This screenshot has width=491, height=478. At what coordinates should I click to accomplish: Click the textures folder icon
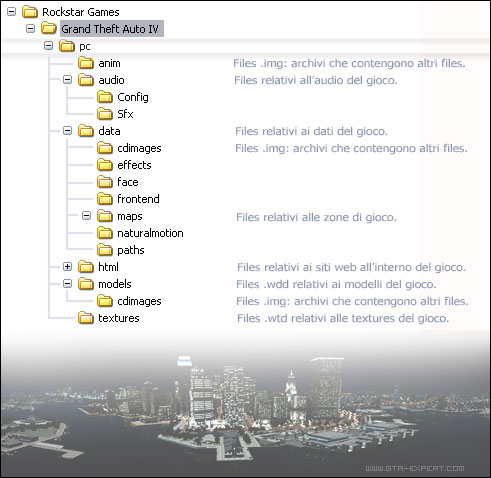(86, 318)
